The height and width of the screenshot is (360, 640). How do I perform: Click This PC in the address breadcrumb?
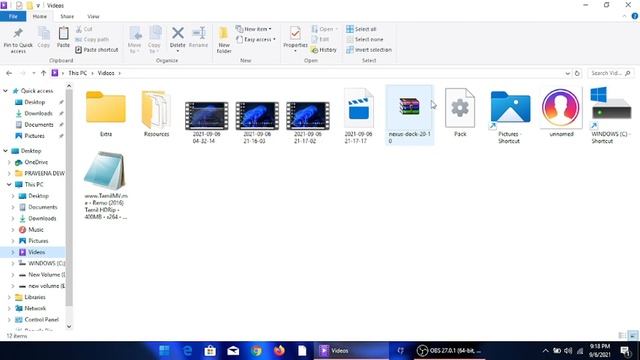(78, 73)
